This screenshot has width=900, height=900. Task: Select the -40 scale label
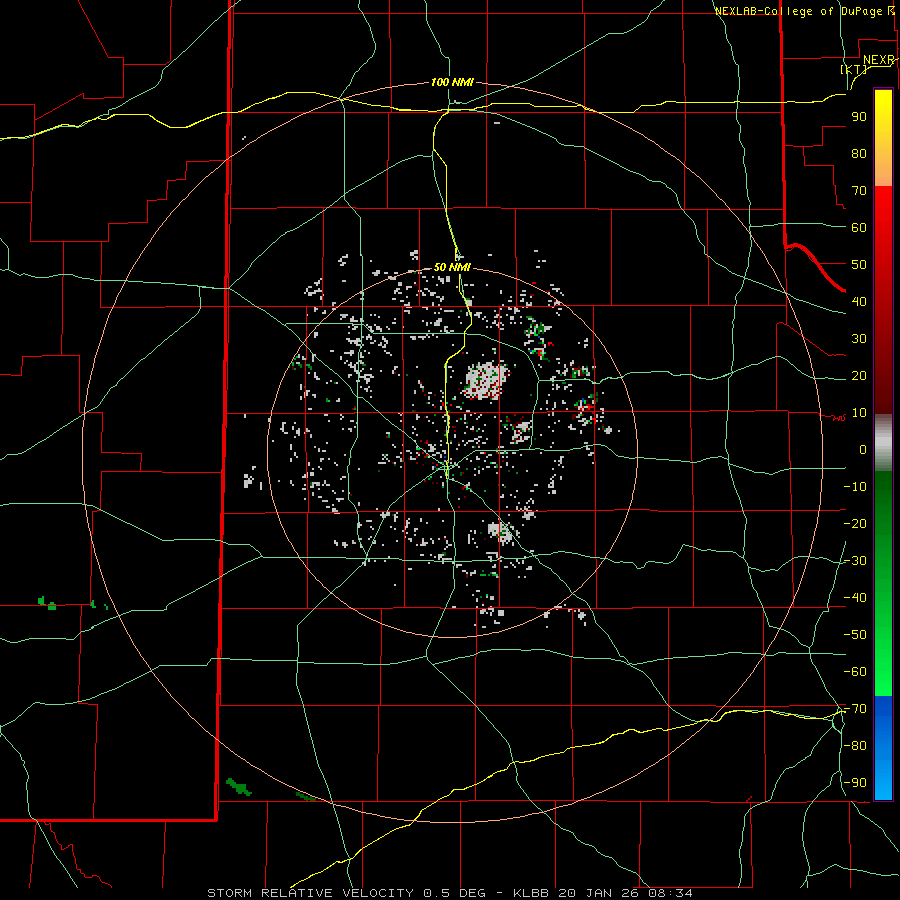click(855, 598)
